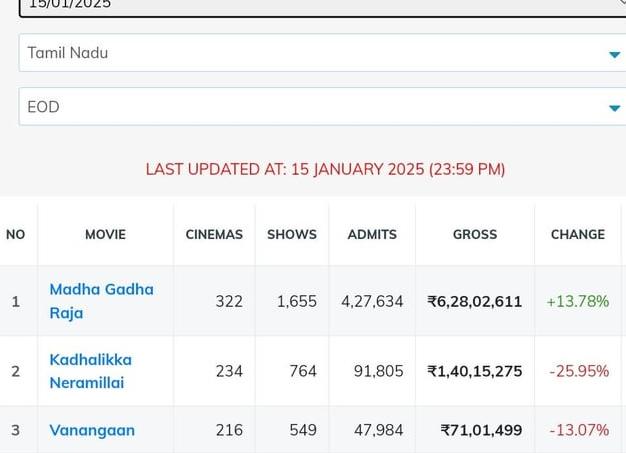Sort by the SHOWS column header
The width and height of the screenshot is (626, 453).
click(x=292, y=234)
